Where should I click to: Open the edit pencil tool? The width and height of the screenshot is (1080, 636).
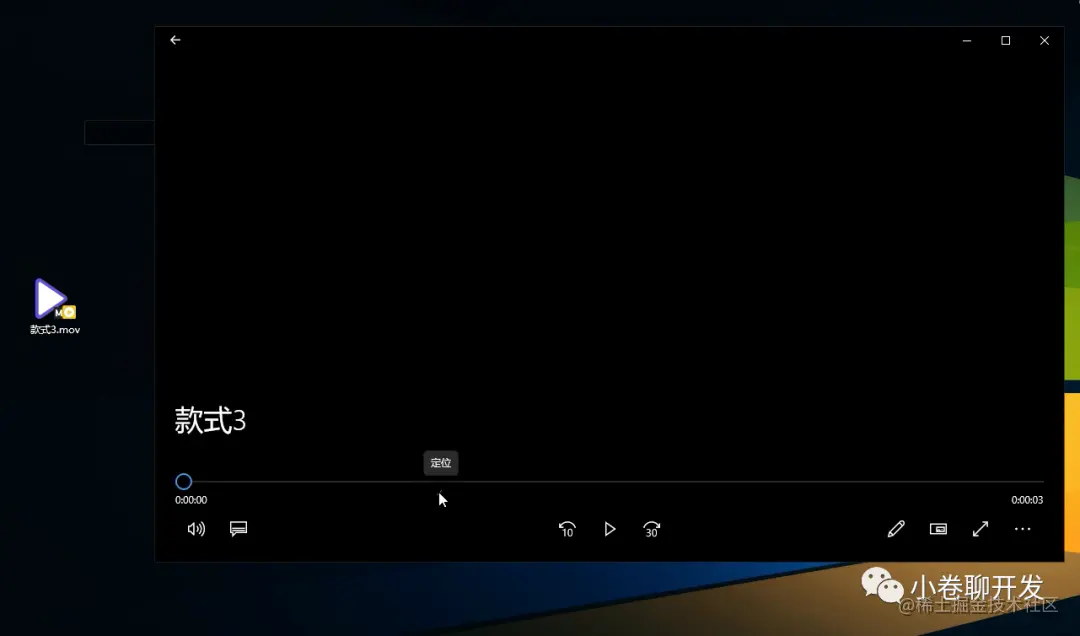pos(896,529)
